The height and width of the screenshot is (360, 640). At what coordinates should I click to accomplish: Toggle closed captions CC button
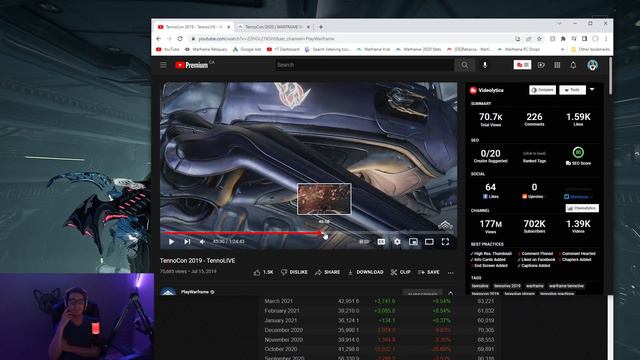[x=381, y=242]
